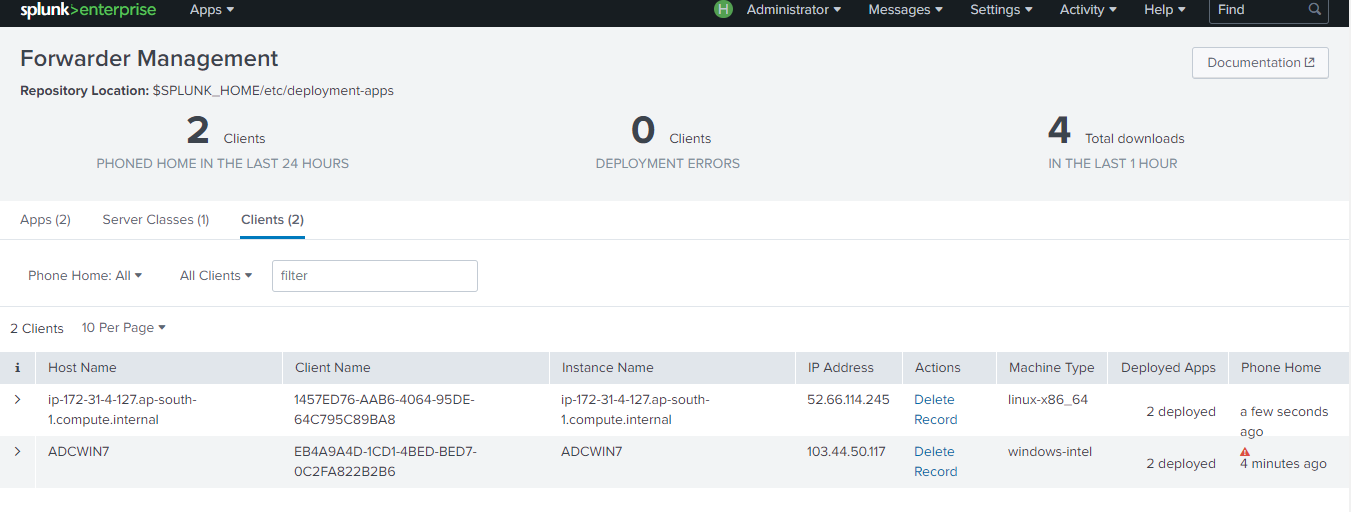This screenshot has height=512, width=1351.
Task: Select the Clients (2) tab
Action: (x=272, y=220)
